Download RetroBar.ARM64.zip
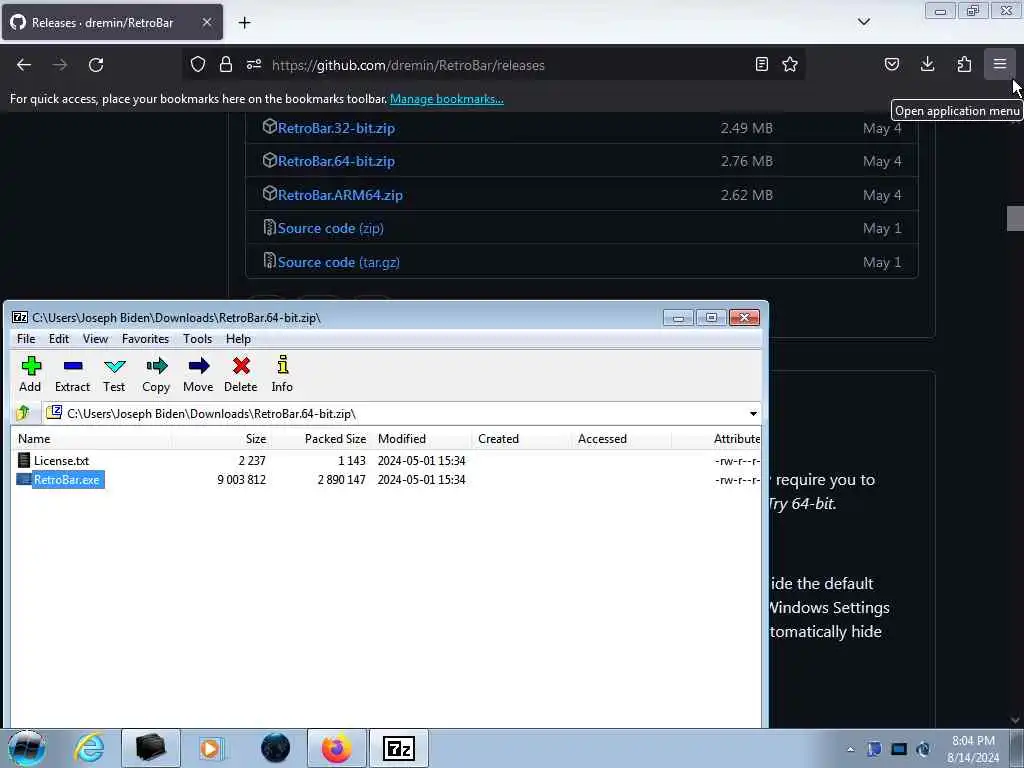The width and height of the screenshot is (1024, 768). click(x=340, y=195)
